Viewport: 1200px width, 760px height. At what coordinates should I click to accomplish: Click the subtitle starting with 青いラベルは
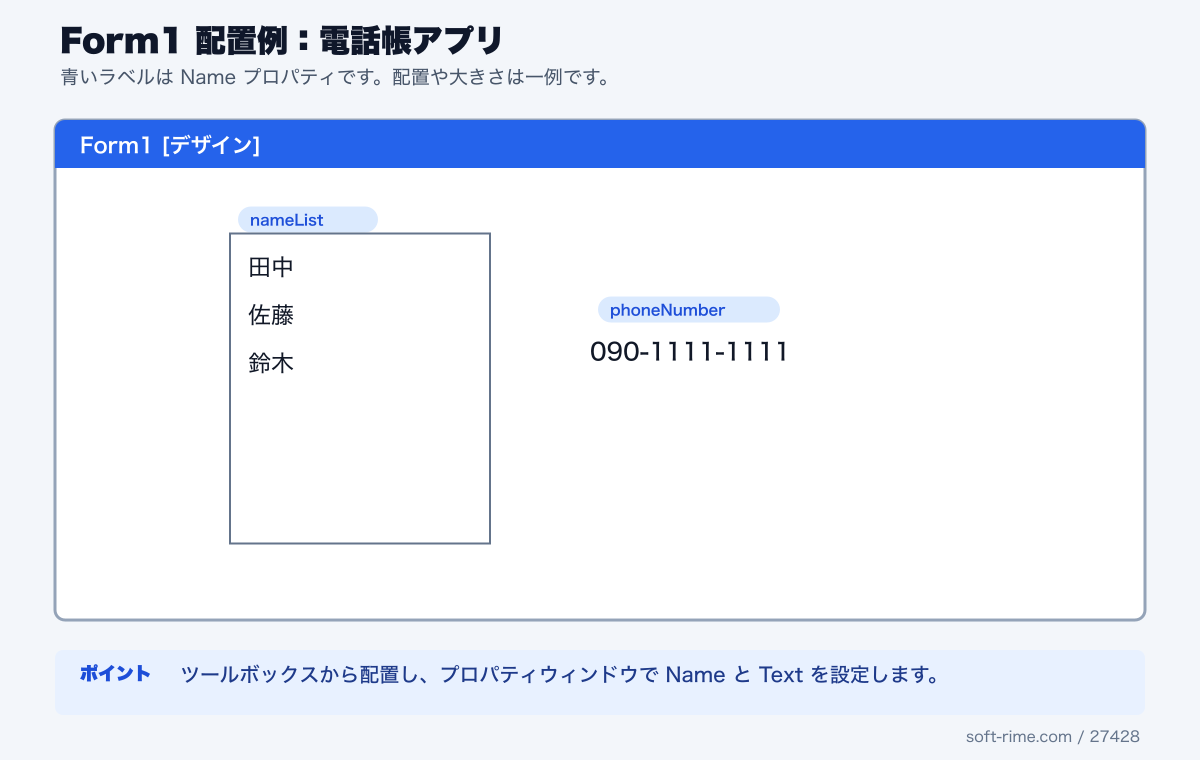(335, 78)
